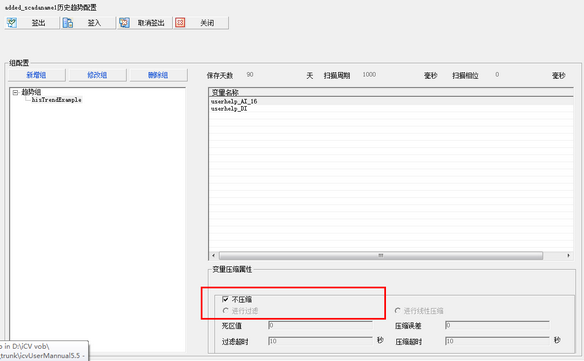Collapse the 趋势组 tree node expander
The image size is (584, 361).
15,92
